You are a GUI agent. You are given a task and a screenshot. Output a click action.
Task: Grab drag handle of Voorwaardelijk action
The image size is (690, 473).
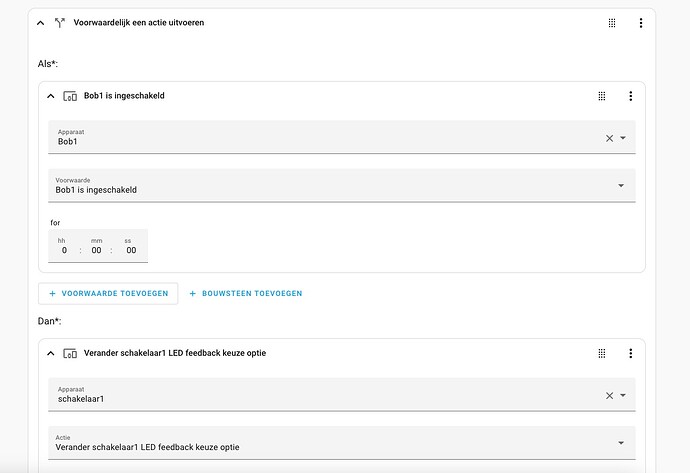coord(612,23)
